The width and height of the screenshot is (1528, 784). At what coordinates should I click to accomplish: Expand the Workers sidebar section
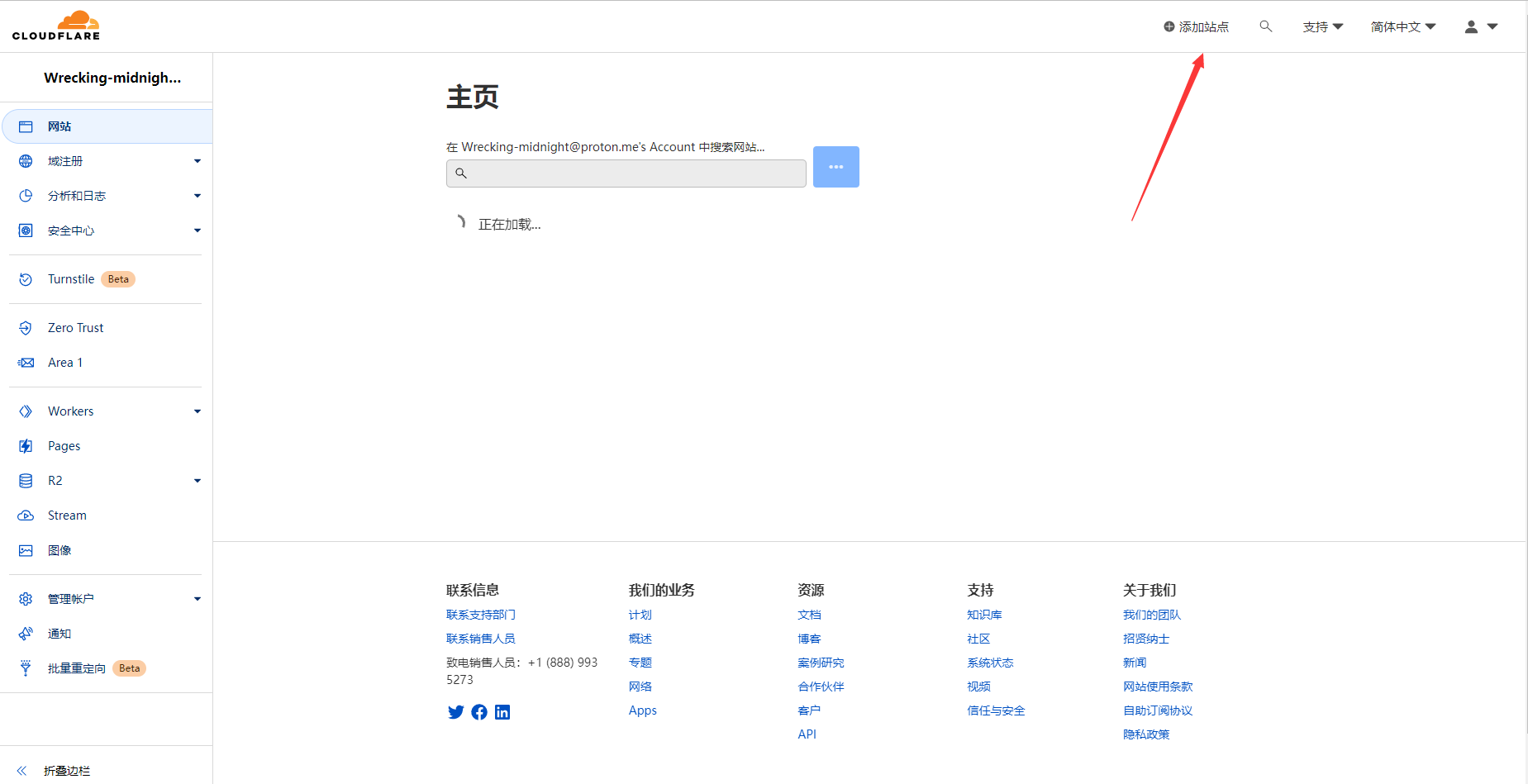(x=107, y=411)
